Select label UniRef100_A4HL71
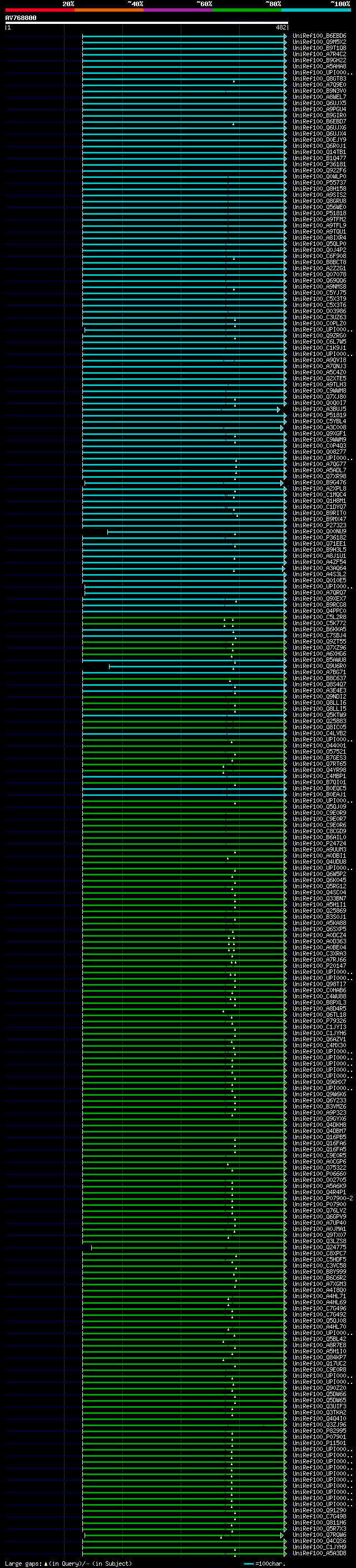 (x=319, y=1296)
